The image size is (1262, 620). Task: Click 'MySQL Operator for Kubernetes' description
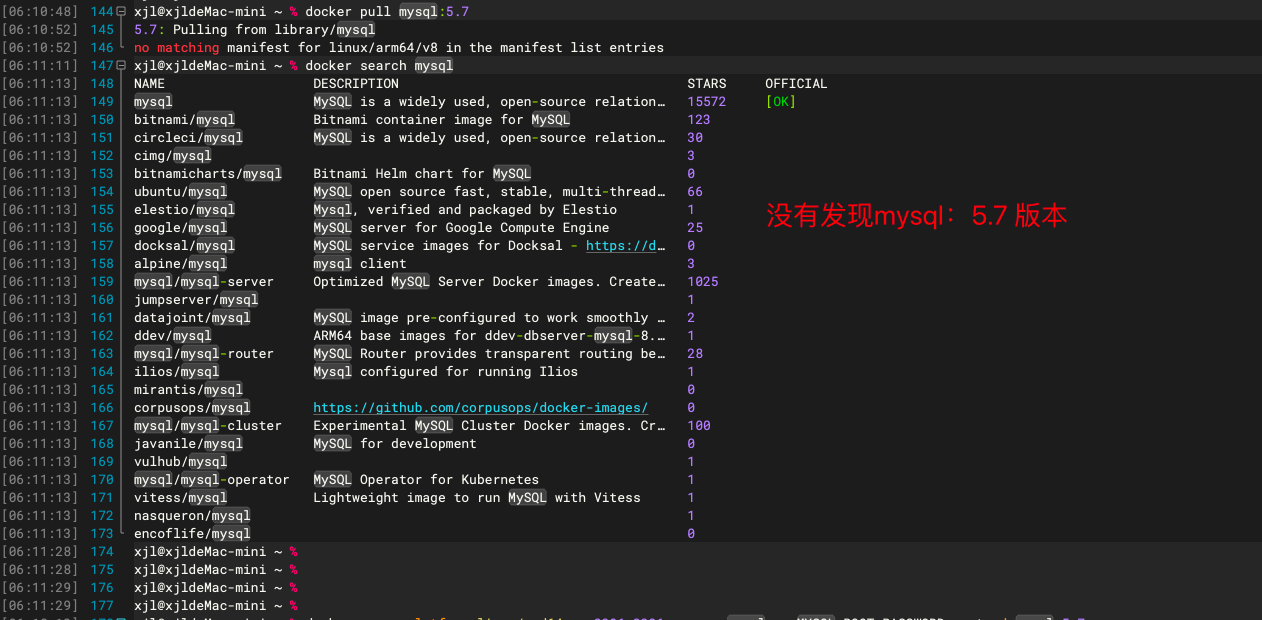pos(426,480)
